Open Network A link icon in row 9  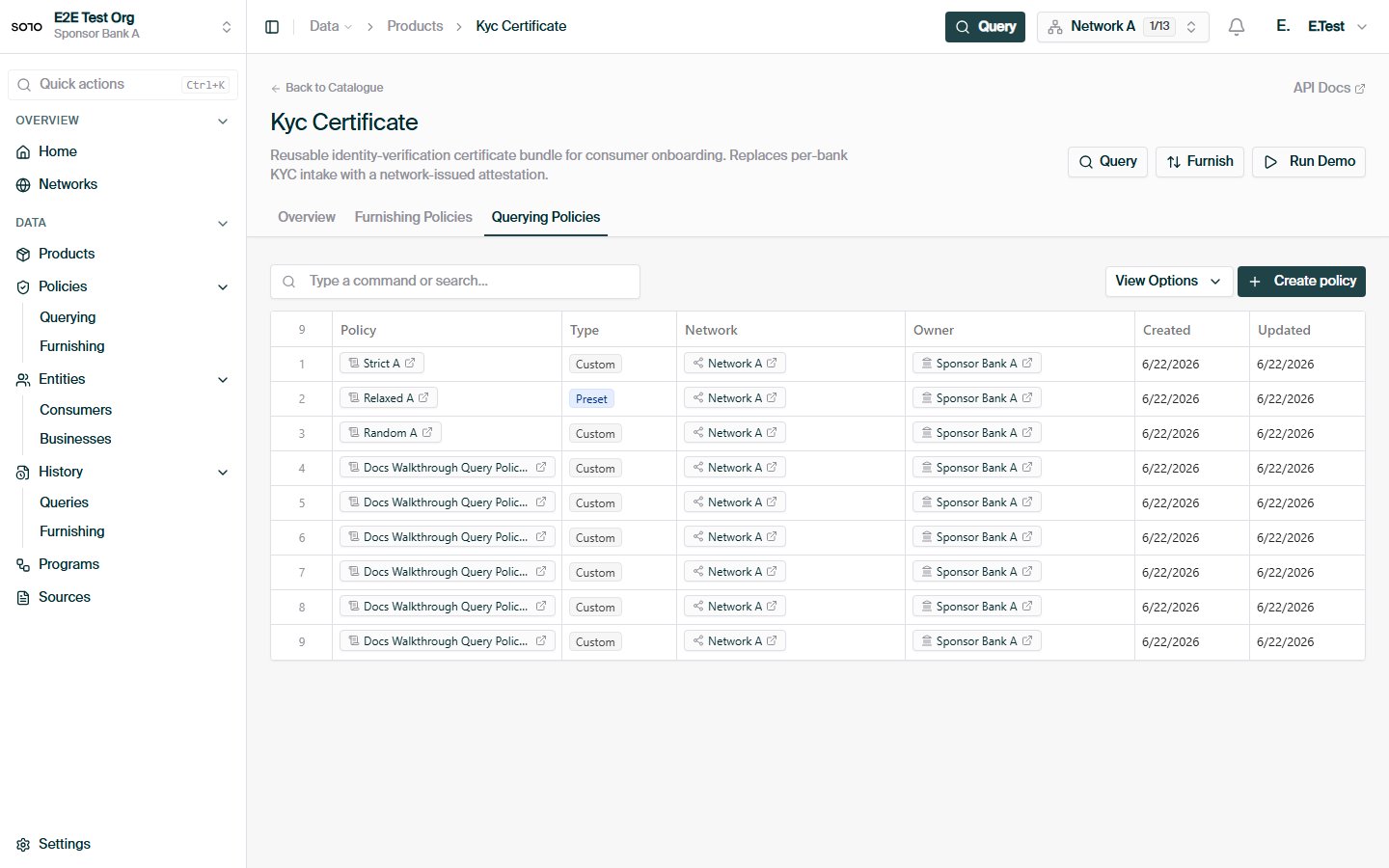(772, 641)
